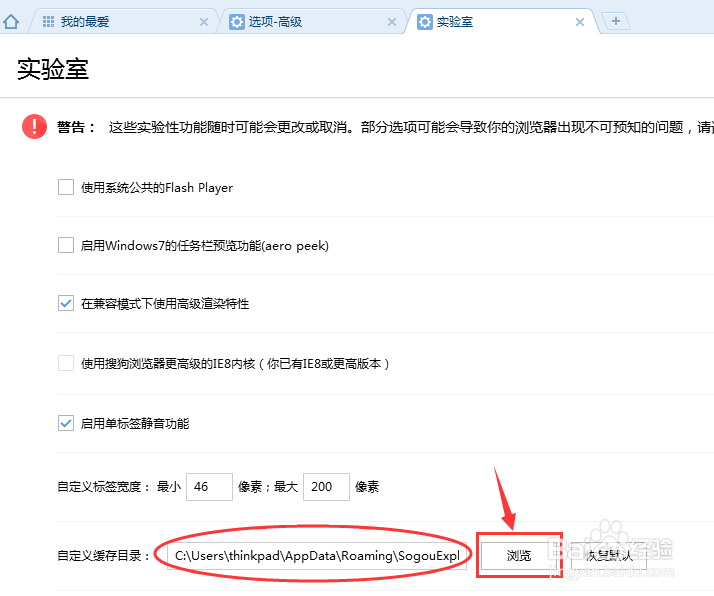This screenshot has width=714, height=596.
Task: Close the 选项-高级 tab
Action: 392,22
